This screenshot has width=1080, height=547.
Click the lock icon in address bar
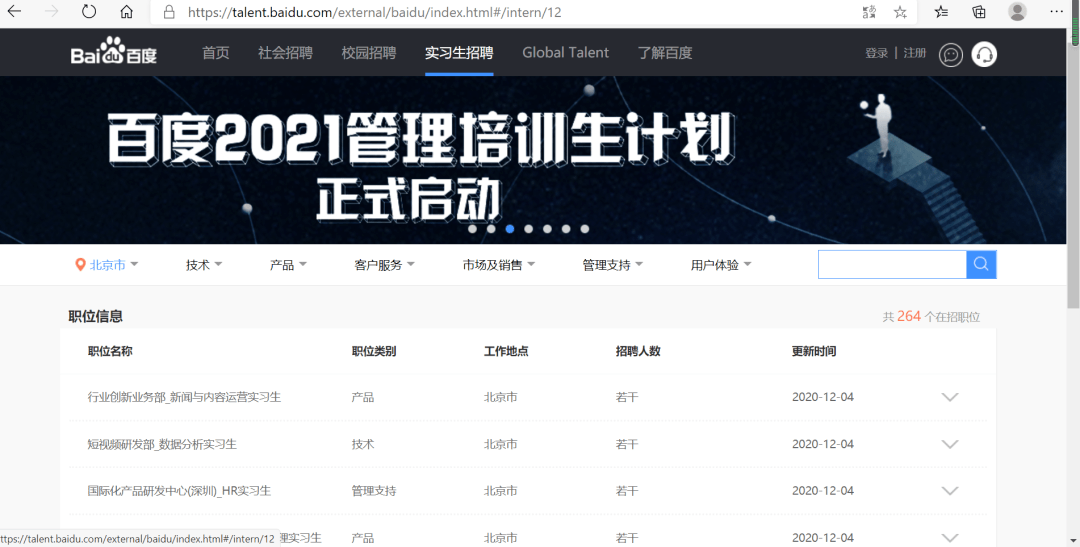pos(169,12)
